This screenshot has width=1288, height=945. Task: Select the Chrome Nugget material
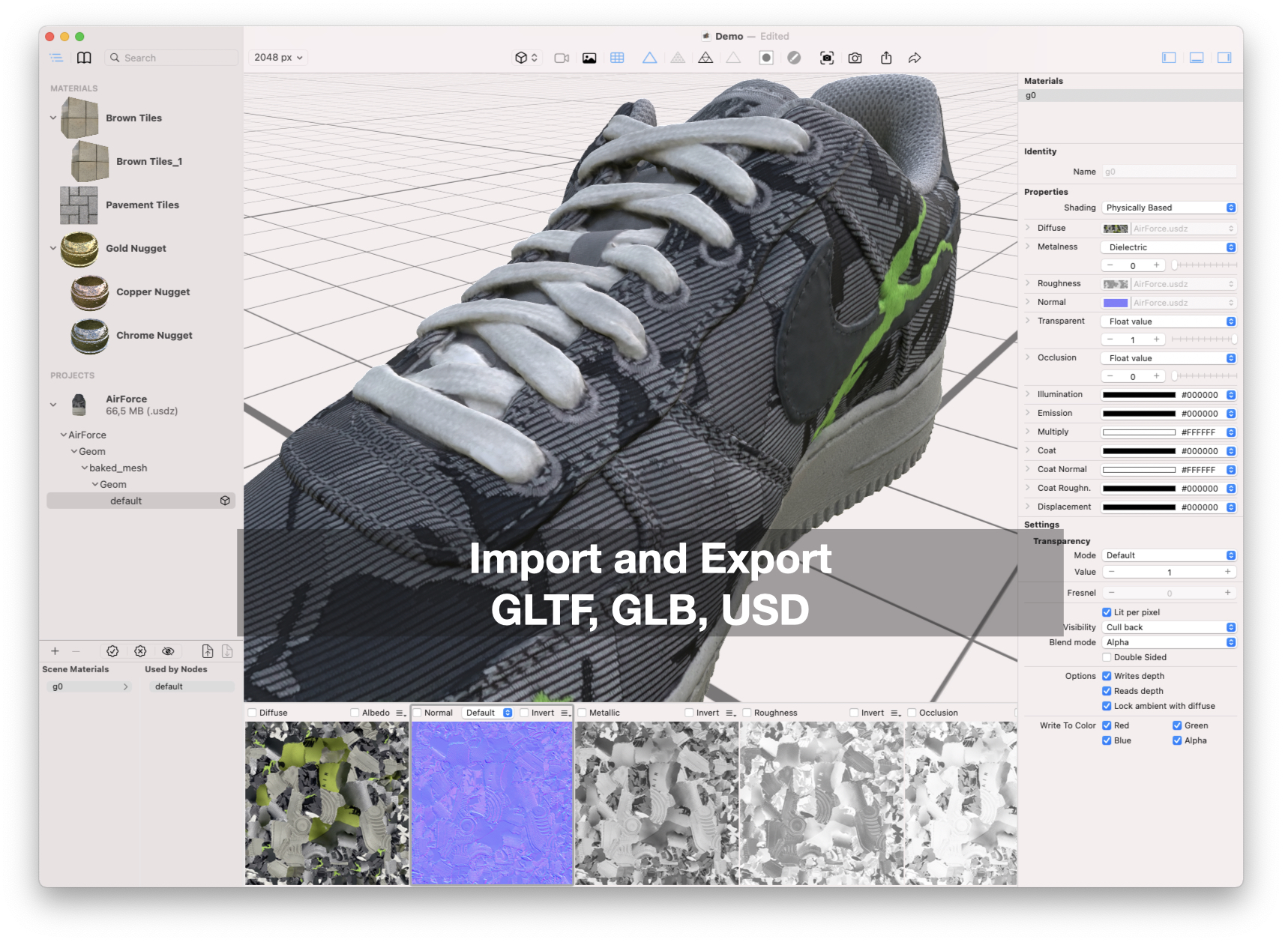(154, 335)
